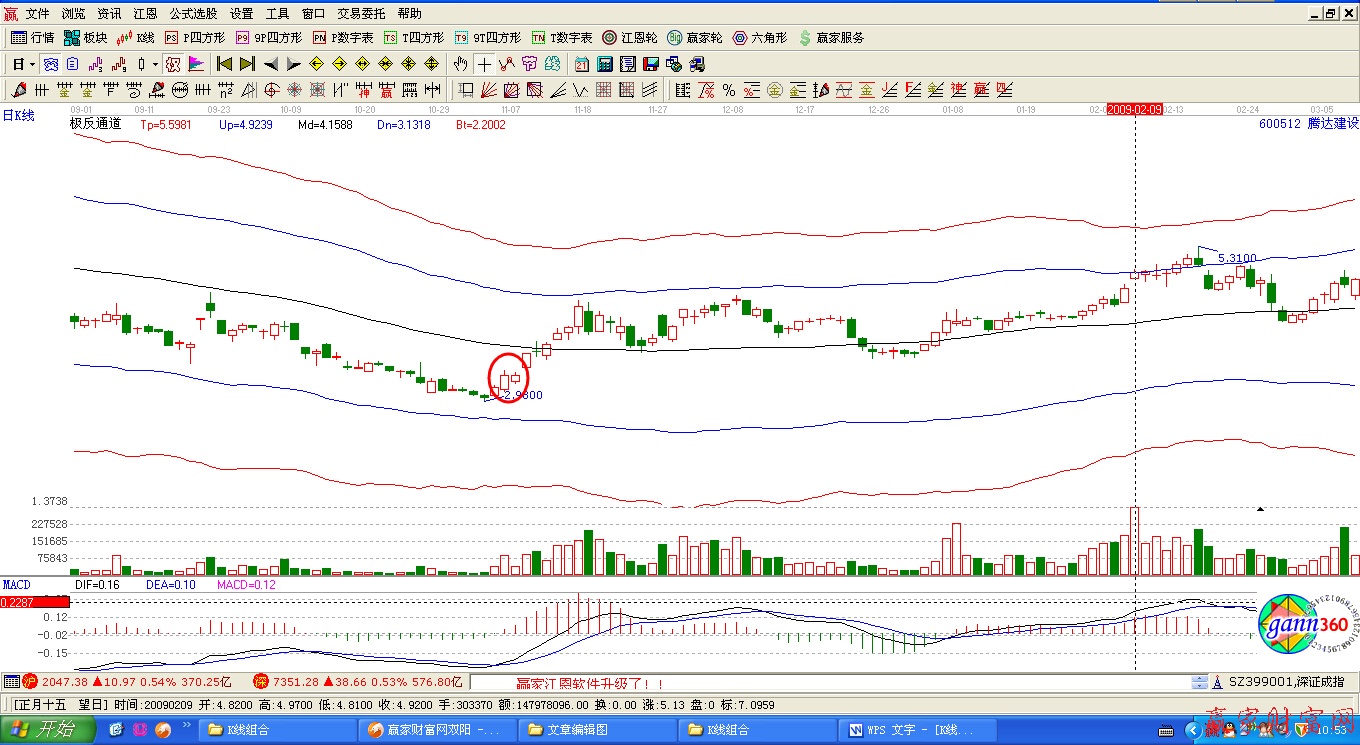Select the percent (%) drawing tool

(x=729, y=90)
